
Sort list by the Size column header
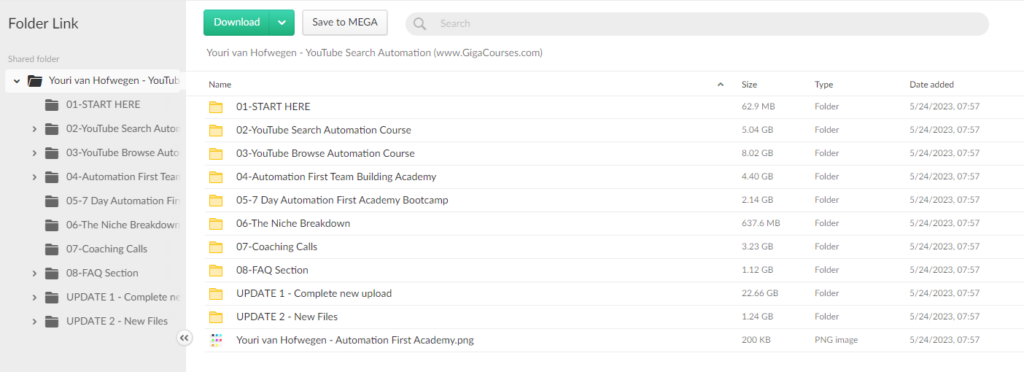749,85
